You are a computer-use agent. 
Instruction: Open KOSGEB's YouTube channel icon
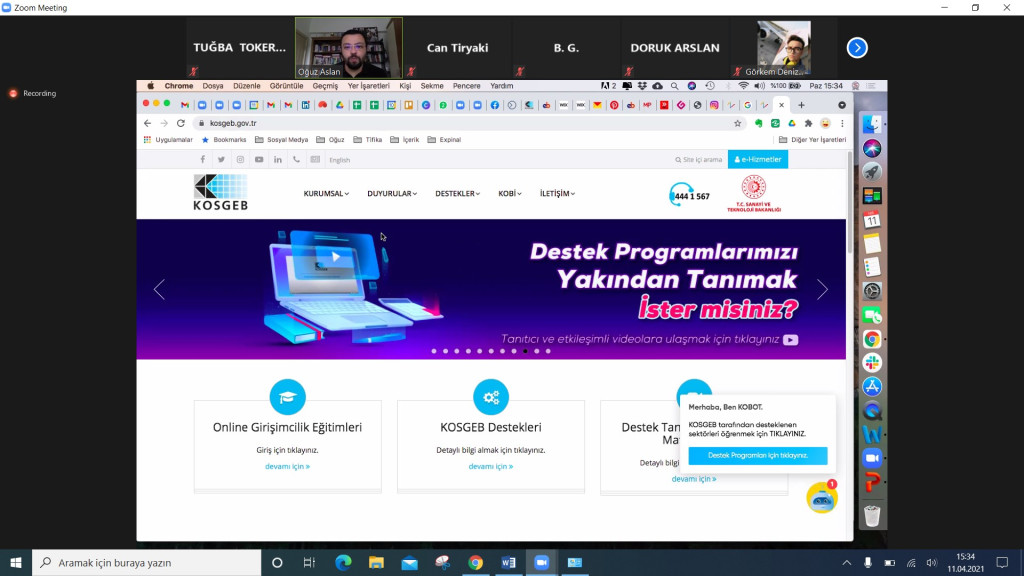tap(259, 160)
